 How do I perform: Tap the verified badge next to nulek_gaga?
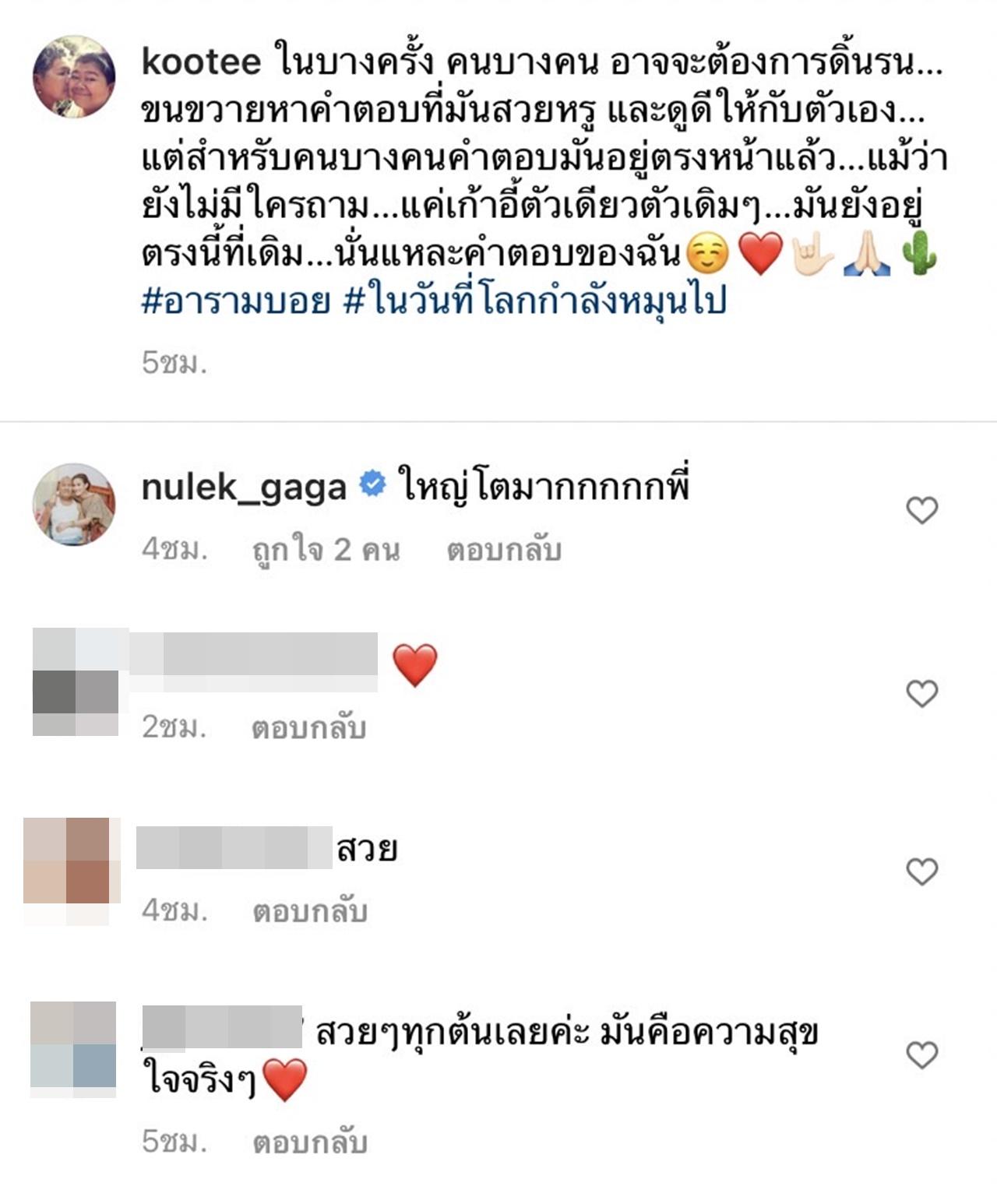pyautogui.click(x=372, y=485)
